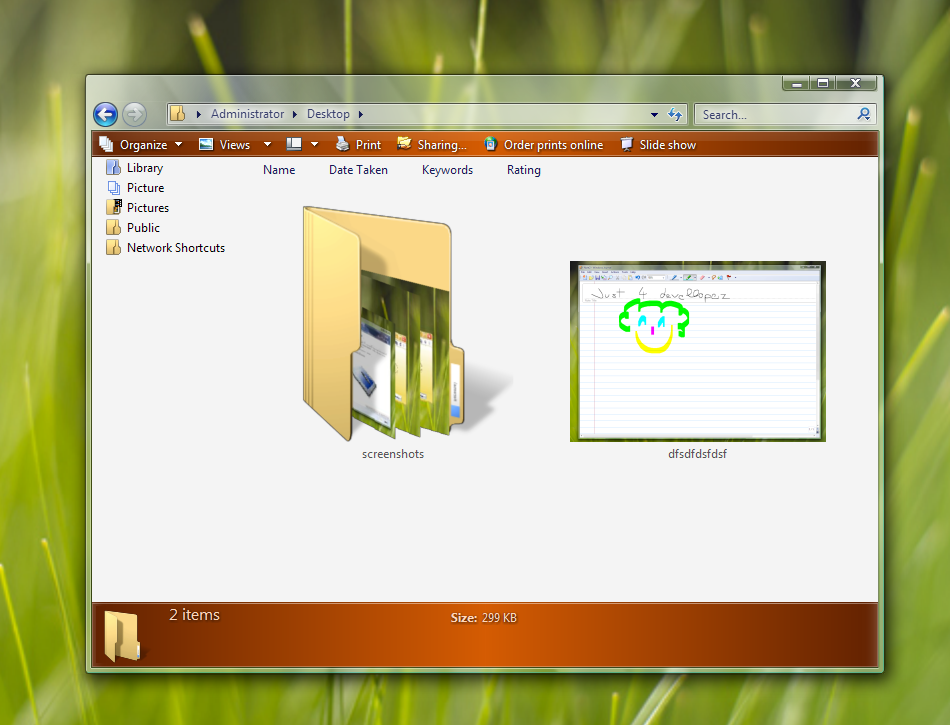Open the Public folder in sidebar
The width and height of the screenshot is (950, 725).
pos(143,228)
